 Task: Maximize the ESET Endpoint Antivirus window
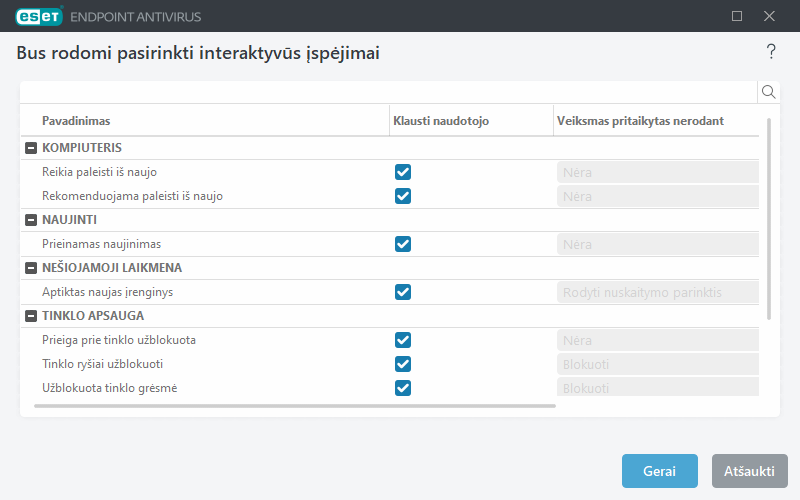pos(737,16)
